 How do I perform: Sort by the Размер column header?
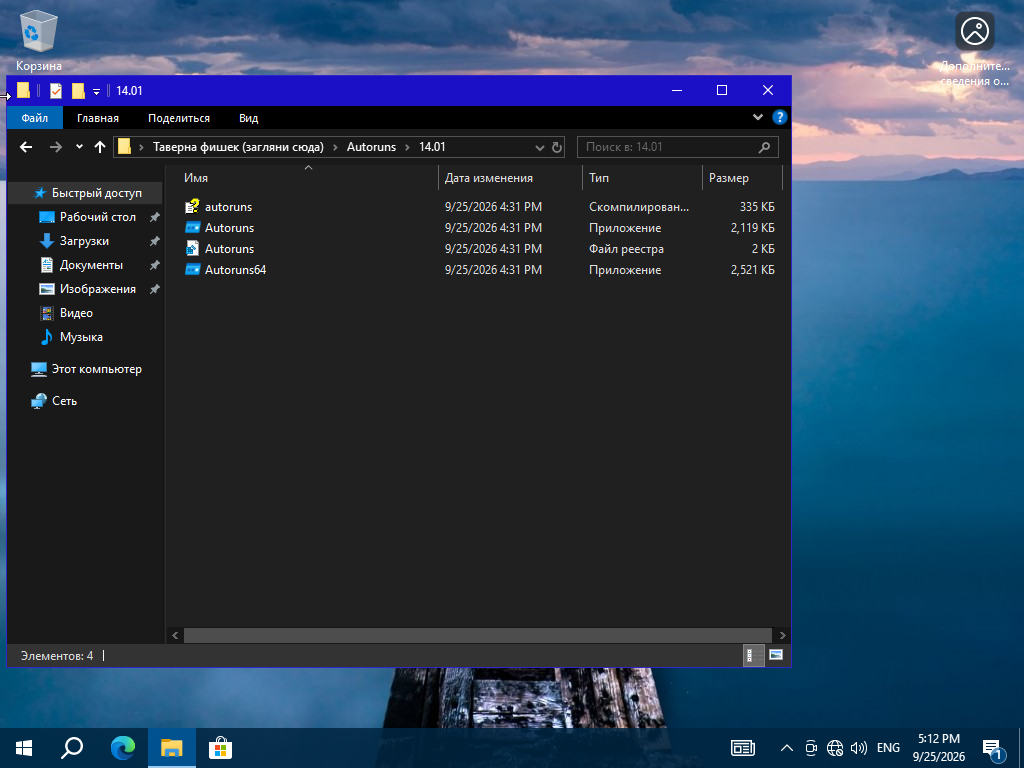click(742, 178)
